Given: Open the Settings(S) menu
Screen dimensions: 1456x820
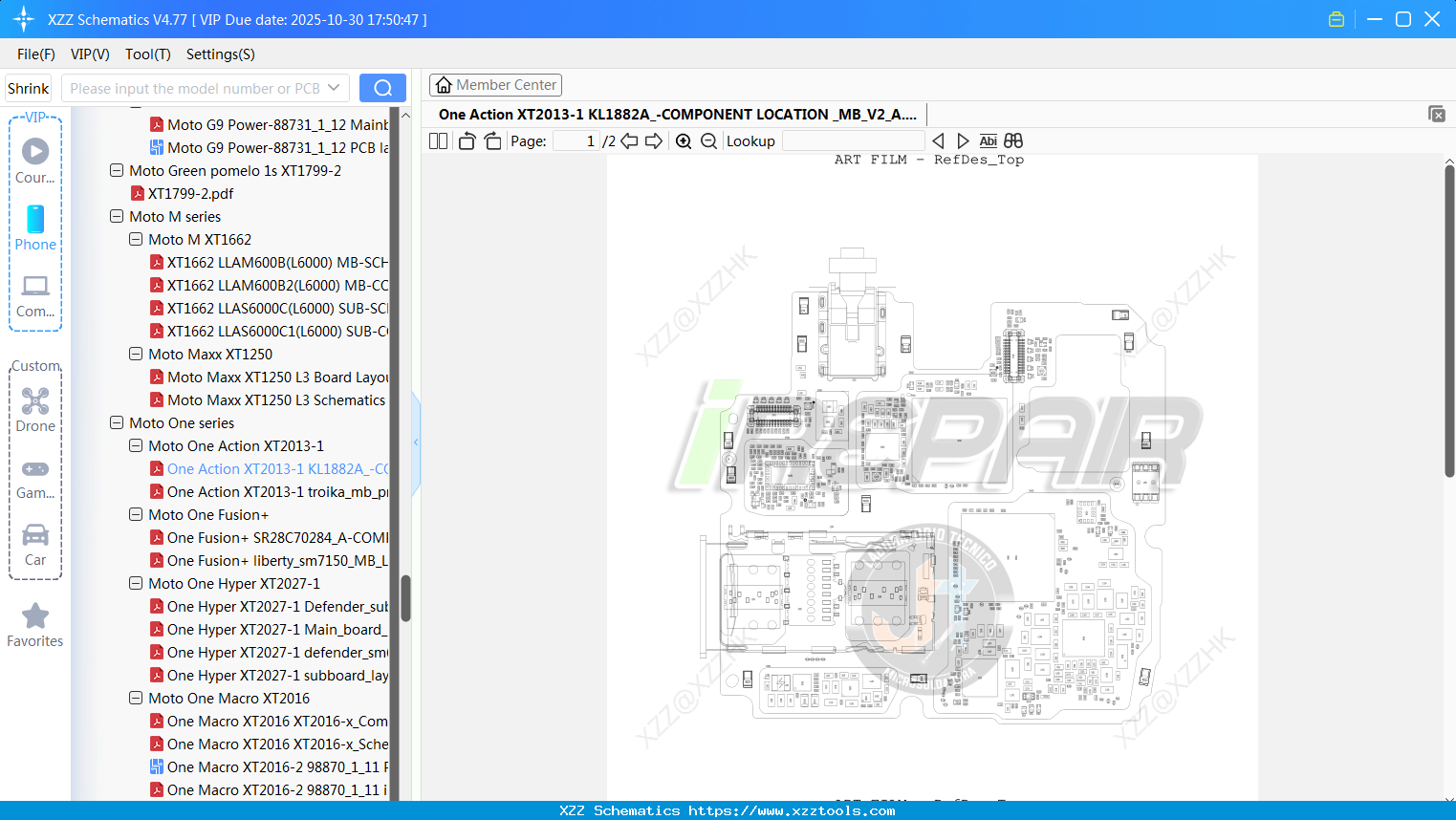Looking at the screenshot, I should (220, 54).
